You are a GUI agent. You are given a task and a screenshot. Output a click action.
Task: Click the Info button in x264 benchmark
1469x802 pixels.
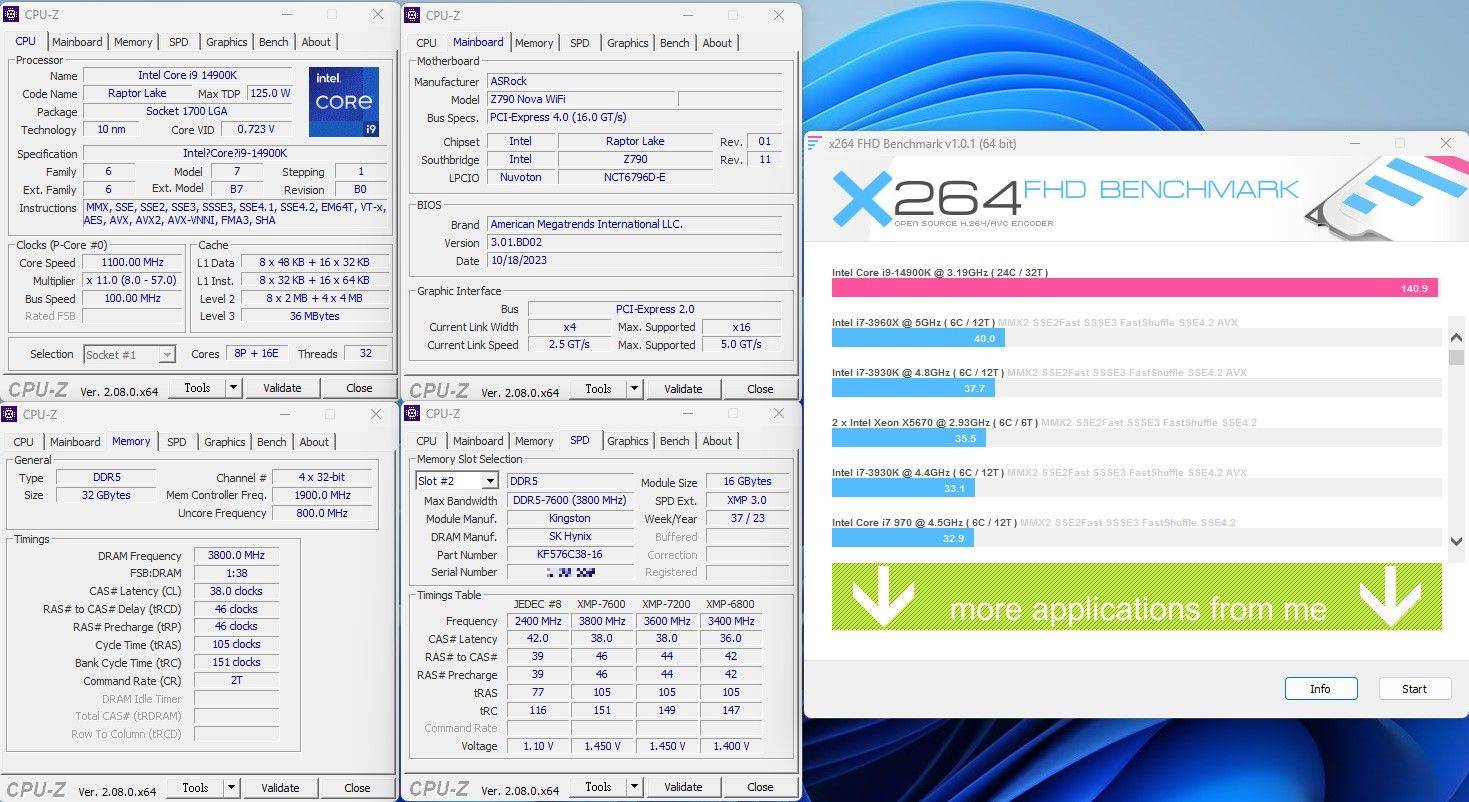(x=1320, y=689)
